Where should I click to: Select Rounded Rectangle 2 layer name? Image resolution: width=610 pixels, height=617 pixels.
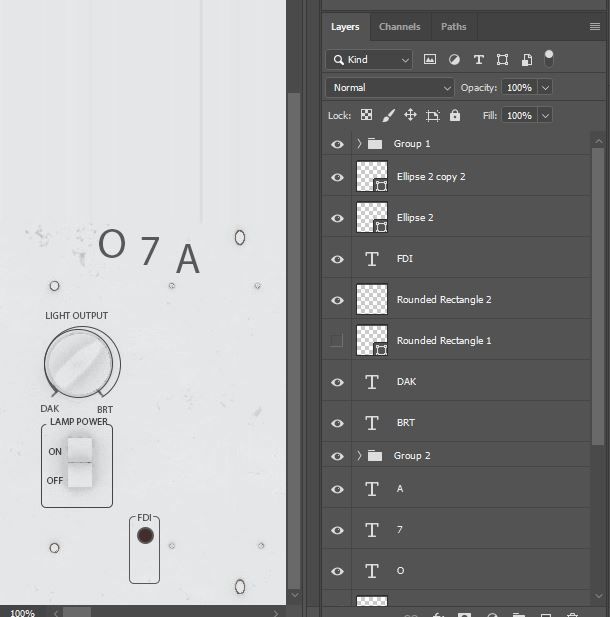pyautogui.click(x=444, y=300)
